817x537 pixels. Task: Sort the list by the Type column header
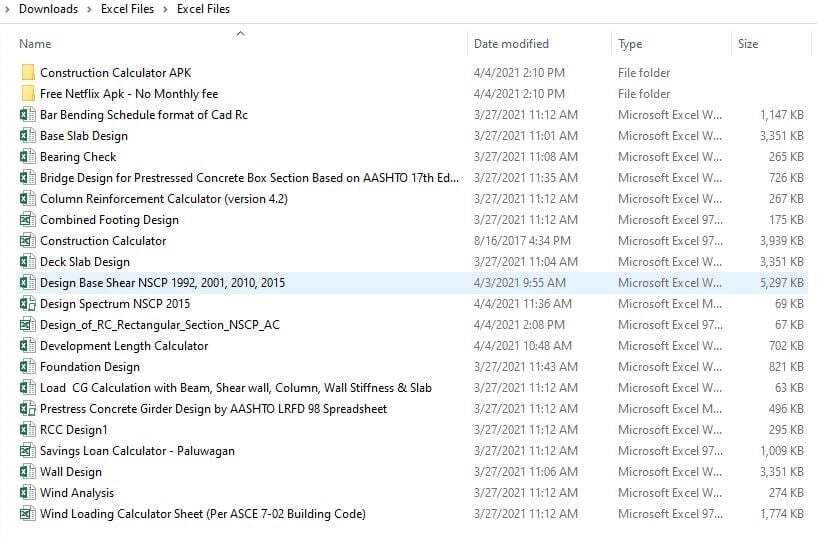pyautogui.click(x=630, y=44)
